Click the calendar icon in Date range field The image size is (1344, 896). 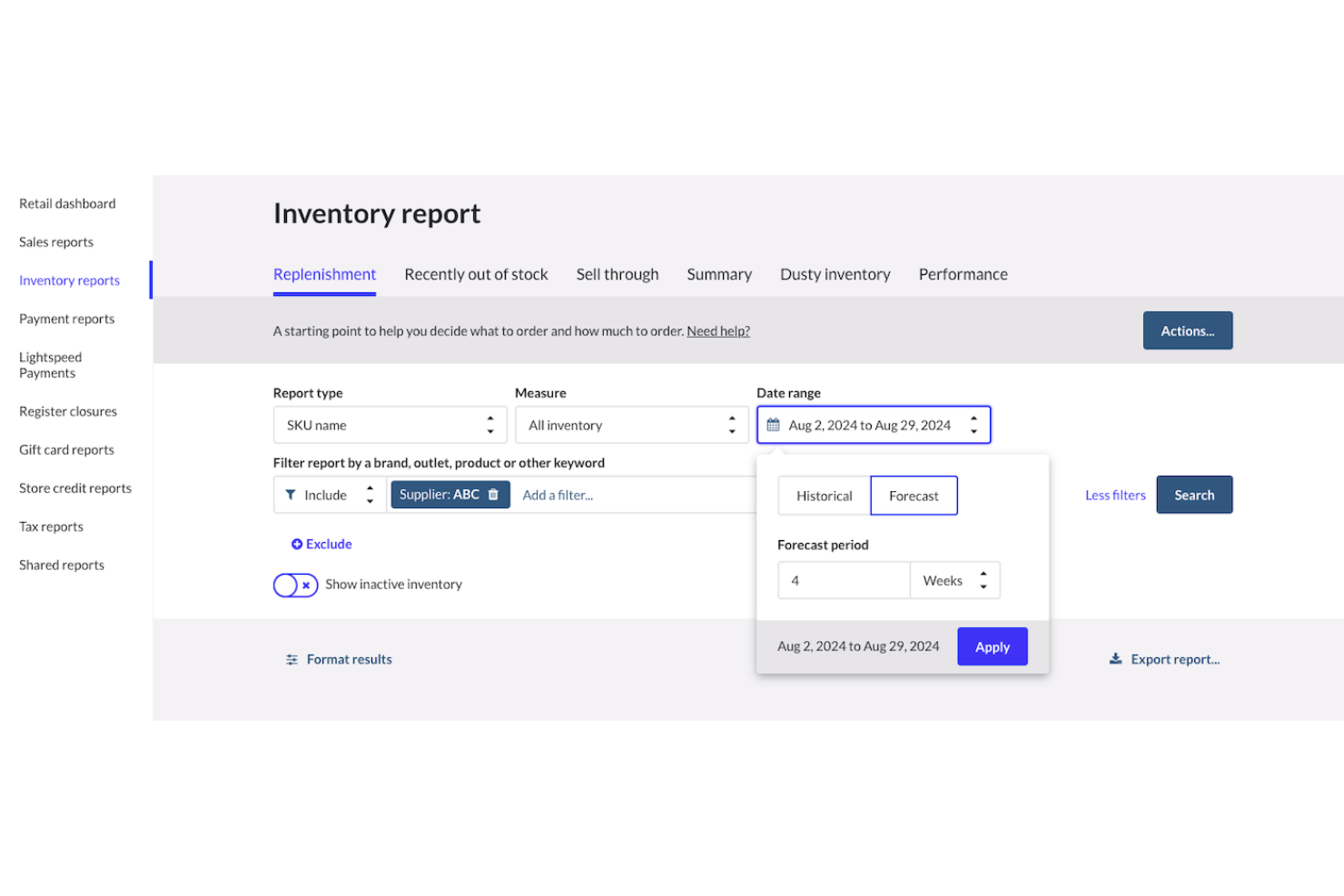(773, 425)
